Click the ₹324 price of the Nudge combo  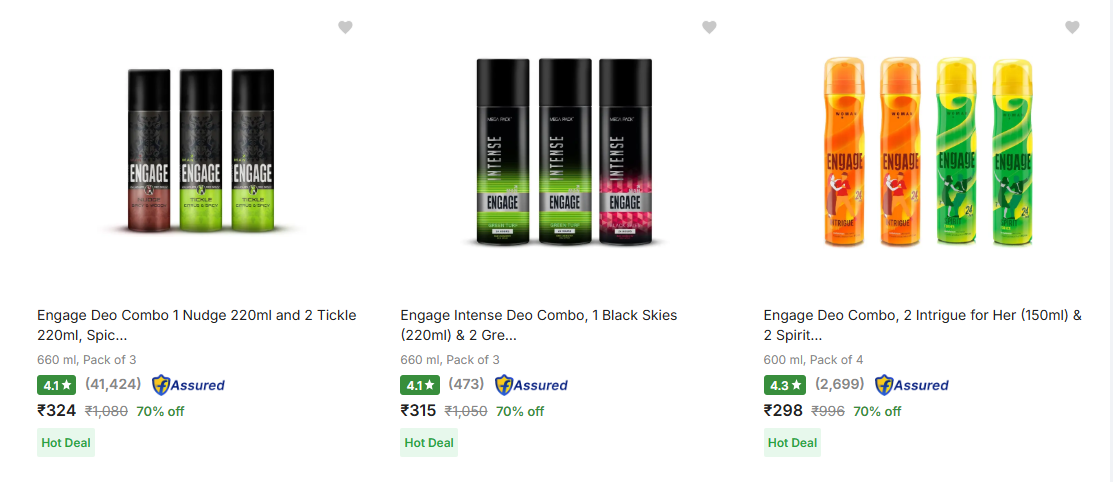click(x=57, y=410)
